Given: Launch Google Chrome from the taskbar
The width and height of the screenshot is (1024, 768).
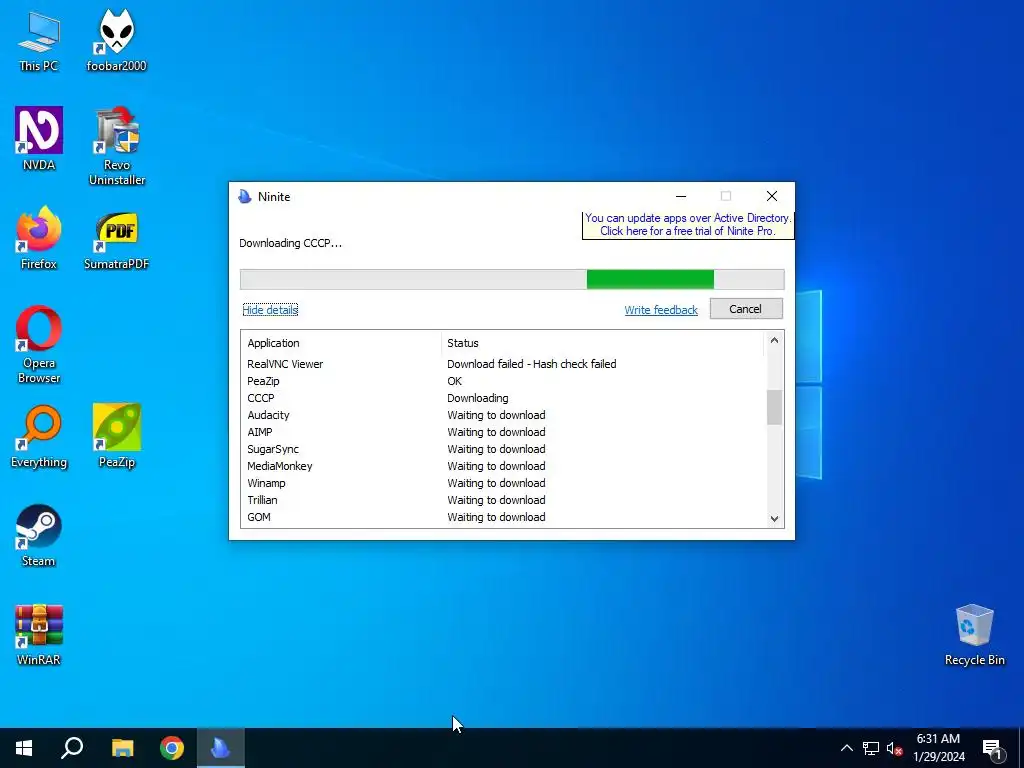Looking at the screenshot, I should [172, 748].
